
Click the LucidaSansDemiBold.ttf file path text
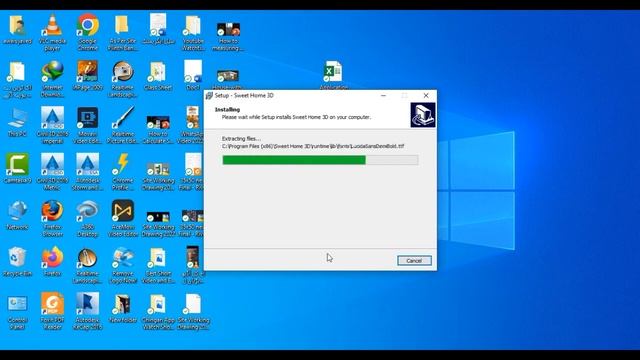click(313, 146)
